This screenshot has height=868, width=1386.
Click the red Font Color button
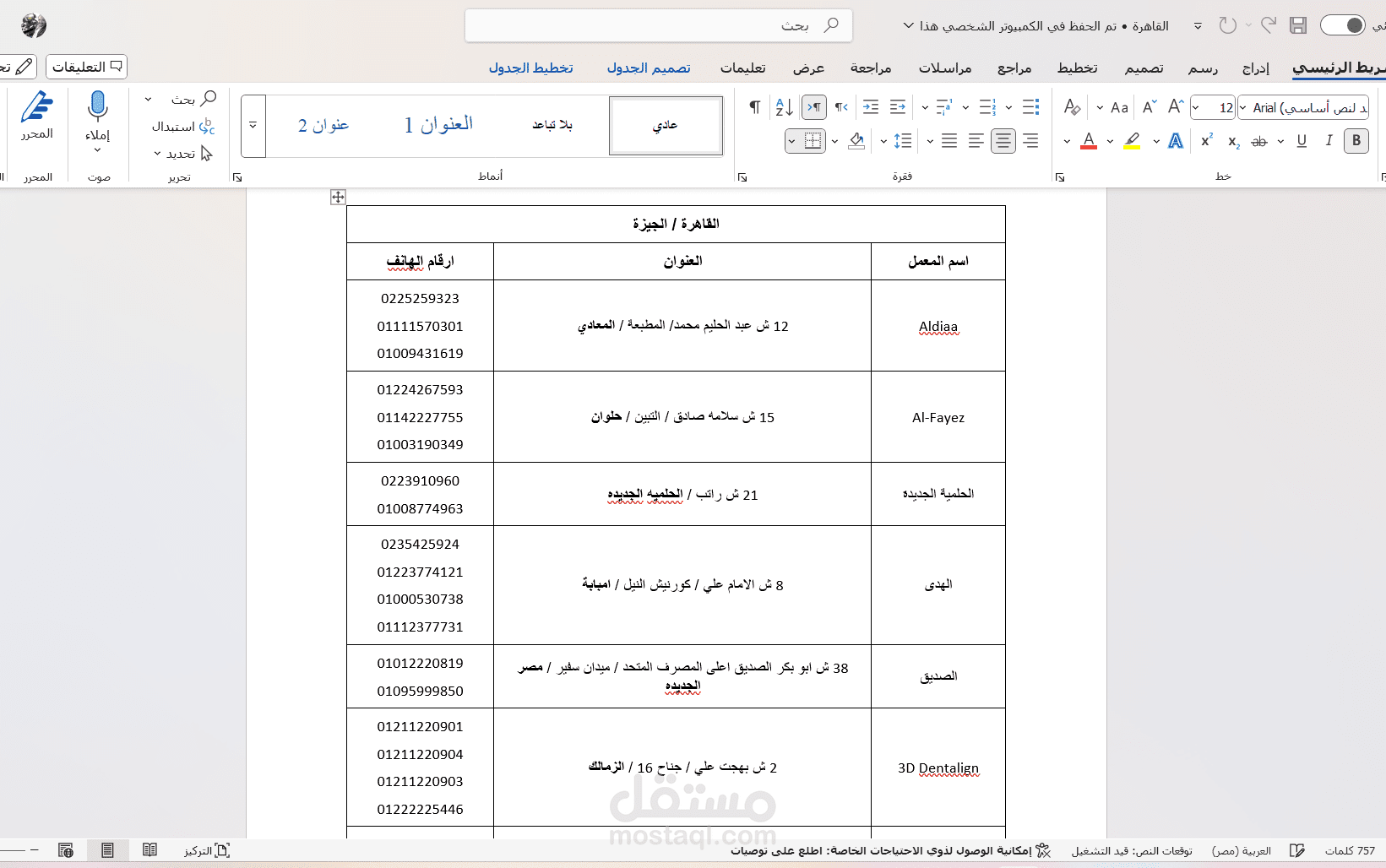coord(1089,141)
